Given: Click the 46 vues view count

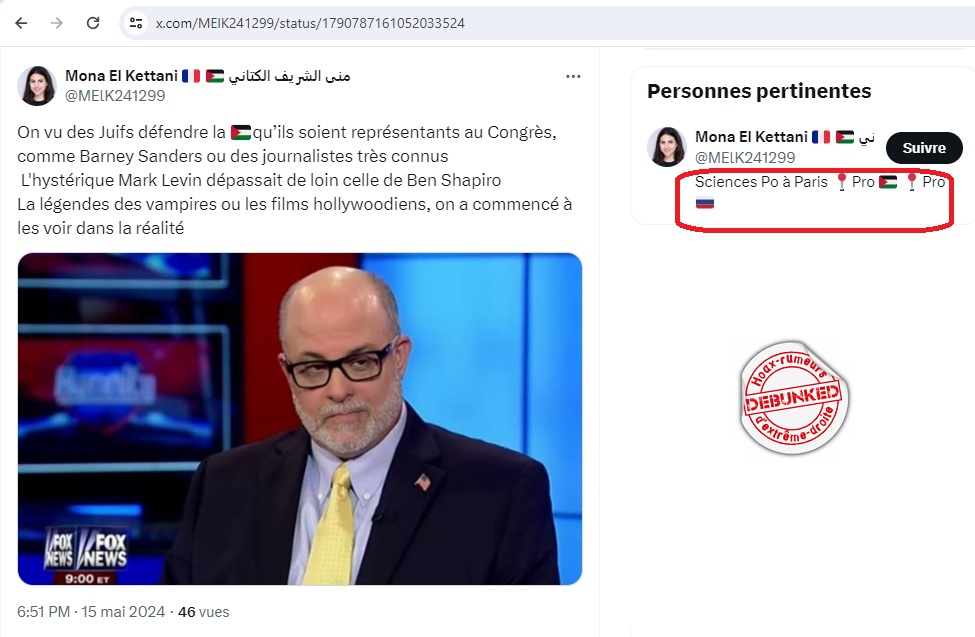Looking at the screenshot, I should click(x=203, y=612).
